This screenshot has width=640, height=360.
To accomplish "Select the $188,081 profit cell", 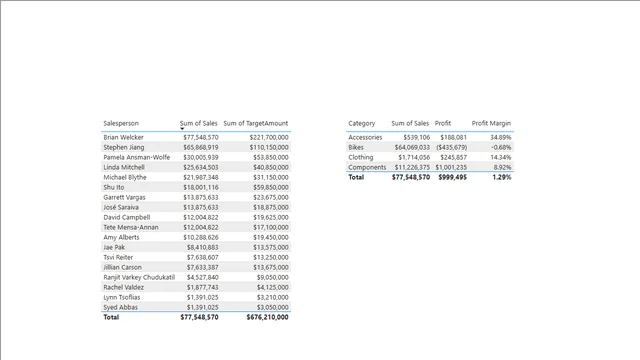I will coord(453,137).
